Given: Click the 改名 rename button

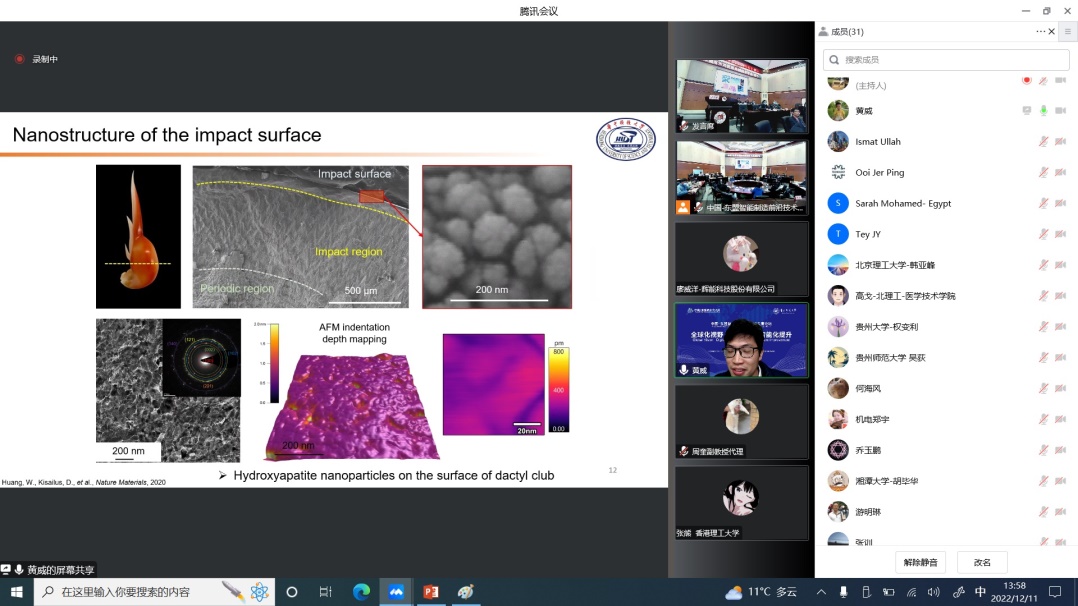Looking at the screenshot, I should [981, 562].
